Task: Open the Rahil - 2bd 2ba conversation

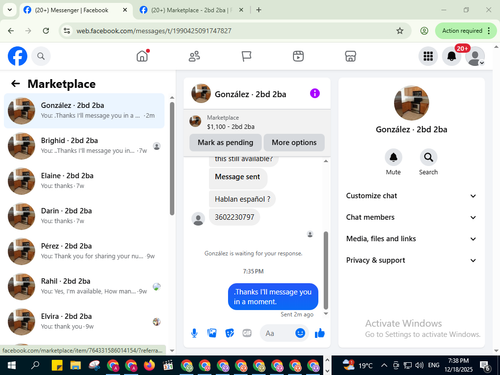Action: (x=84, y=286)
